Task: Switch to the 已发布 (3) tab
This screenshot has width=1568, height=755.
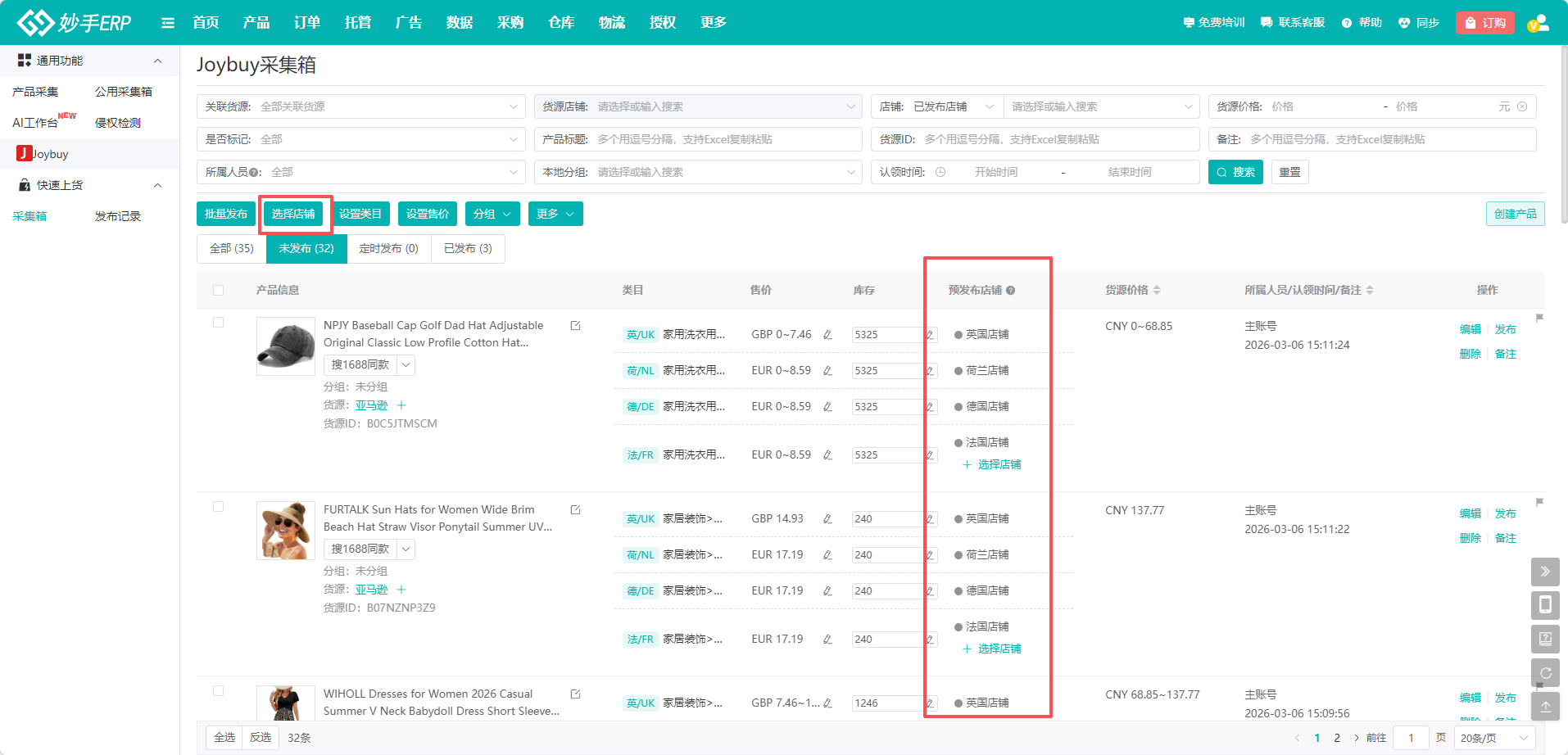Action: [x=468, y=248]
